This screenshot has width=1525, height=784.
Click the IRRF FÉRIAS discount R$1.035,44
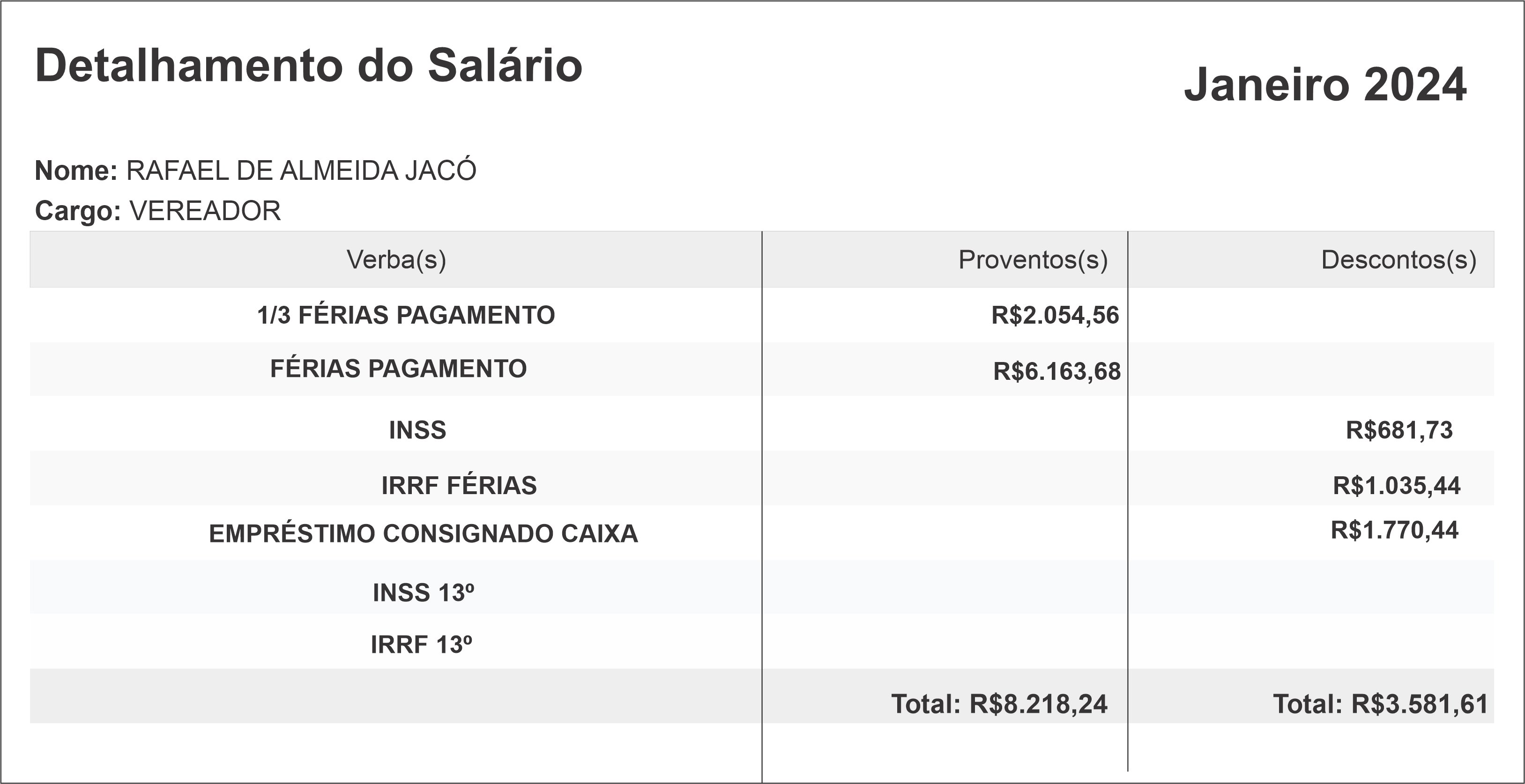point(1397,486)
